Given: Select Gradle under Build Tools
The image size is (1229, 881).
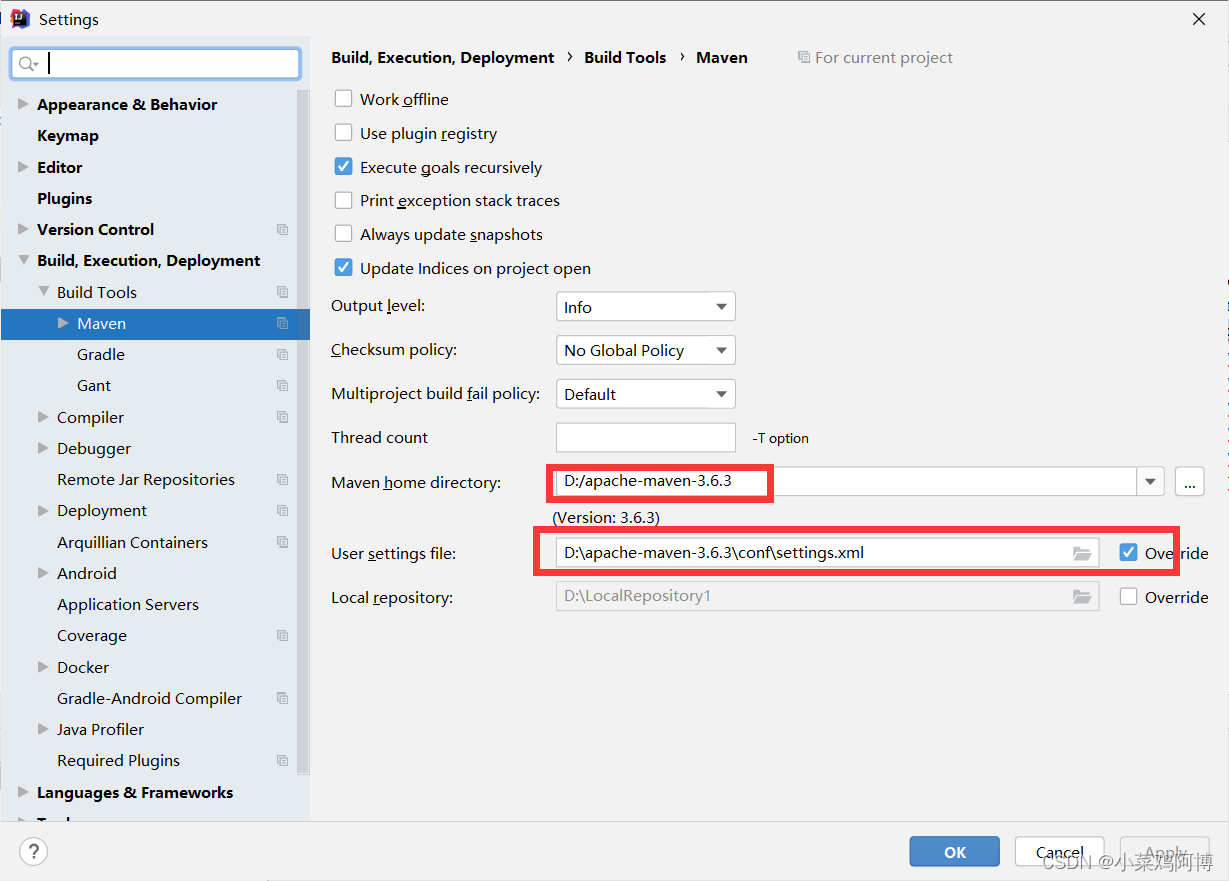Looking at the screenshot, I should click(x=101, y=355).
